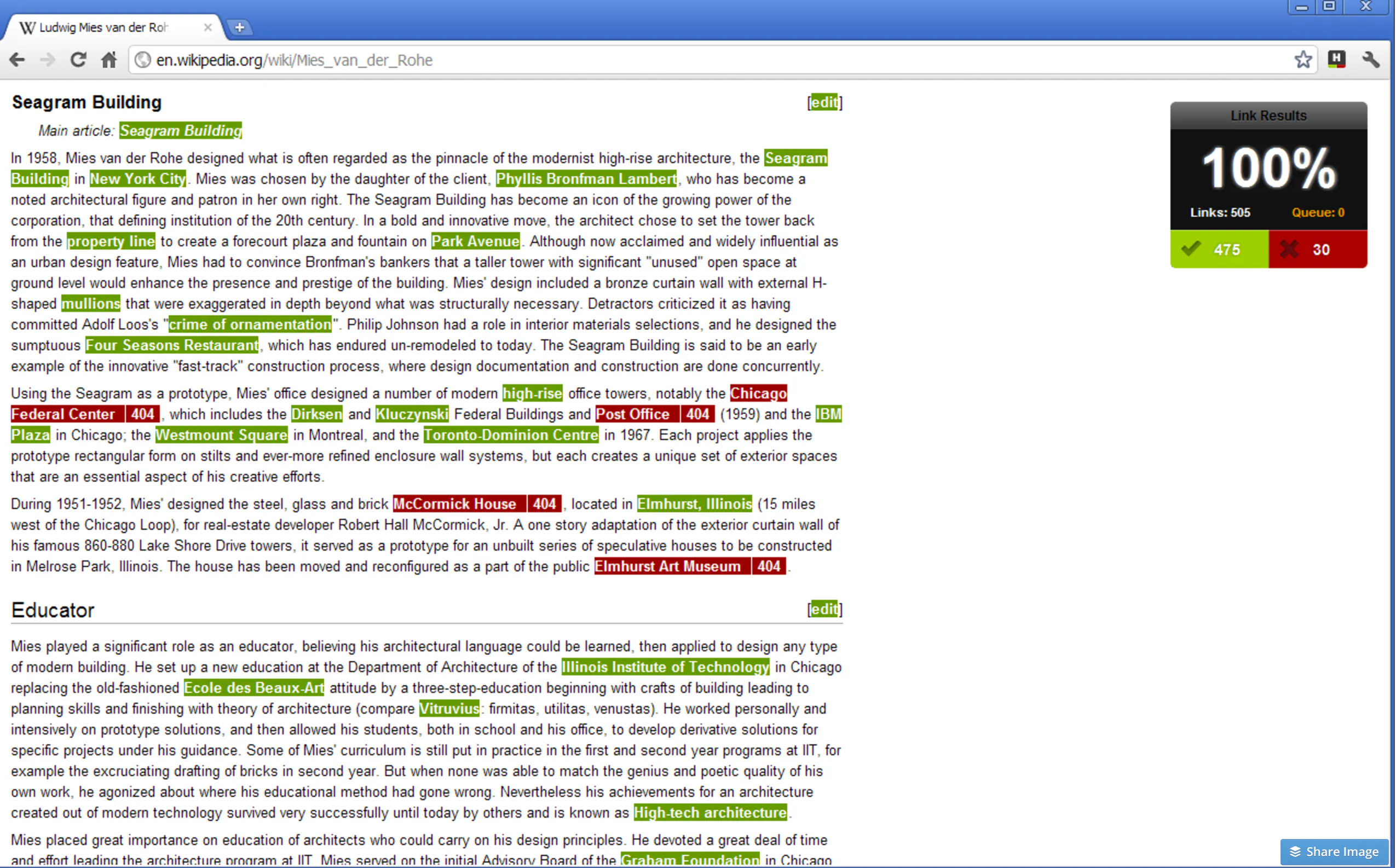Open the Four Seasons Restaurant link

tap(172, 345)
